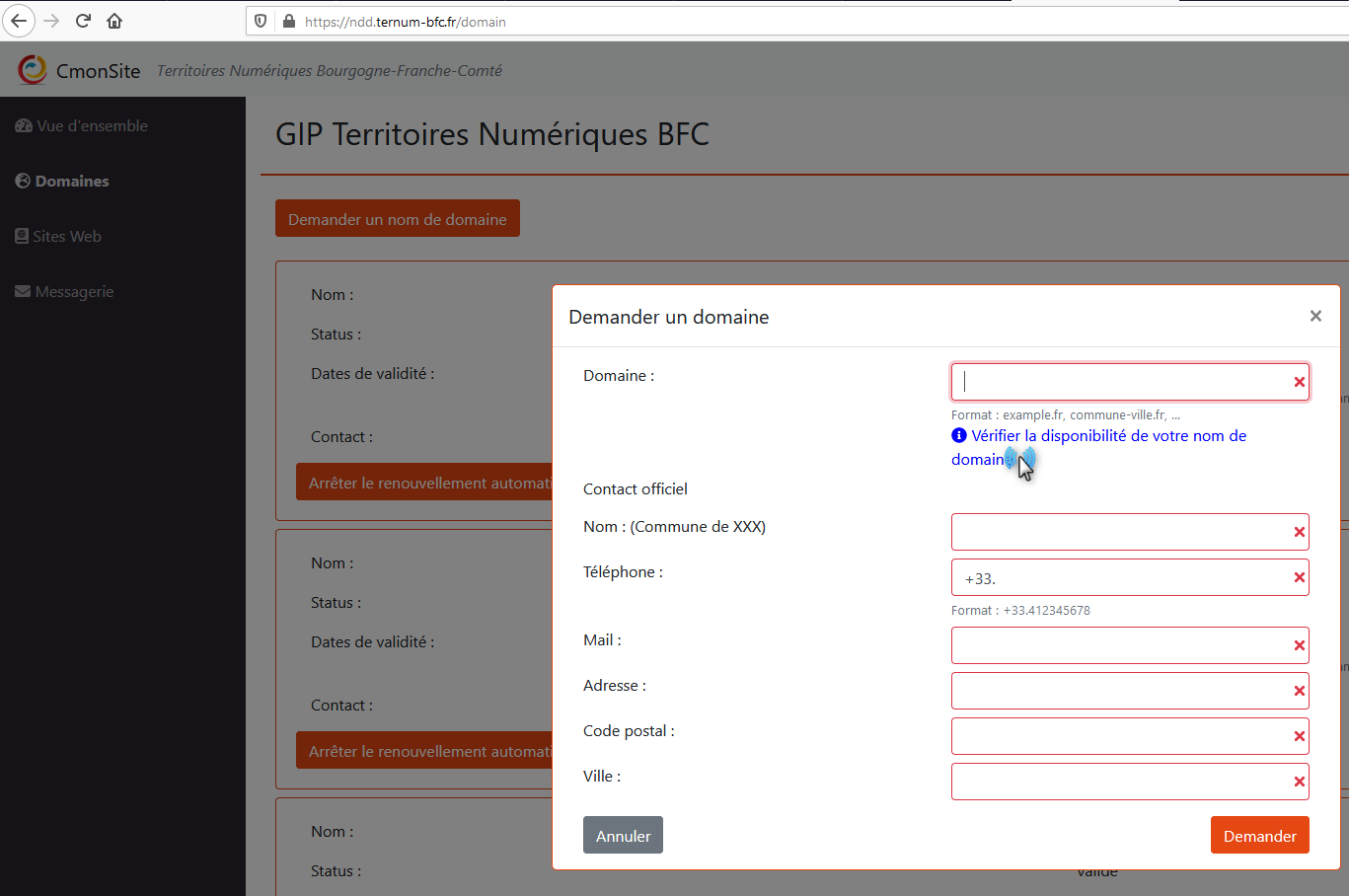Reload the page with refresh icon
This screenshot has width=1349, height=896.
(83, 21)
